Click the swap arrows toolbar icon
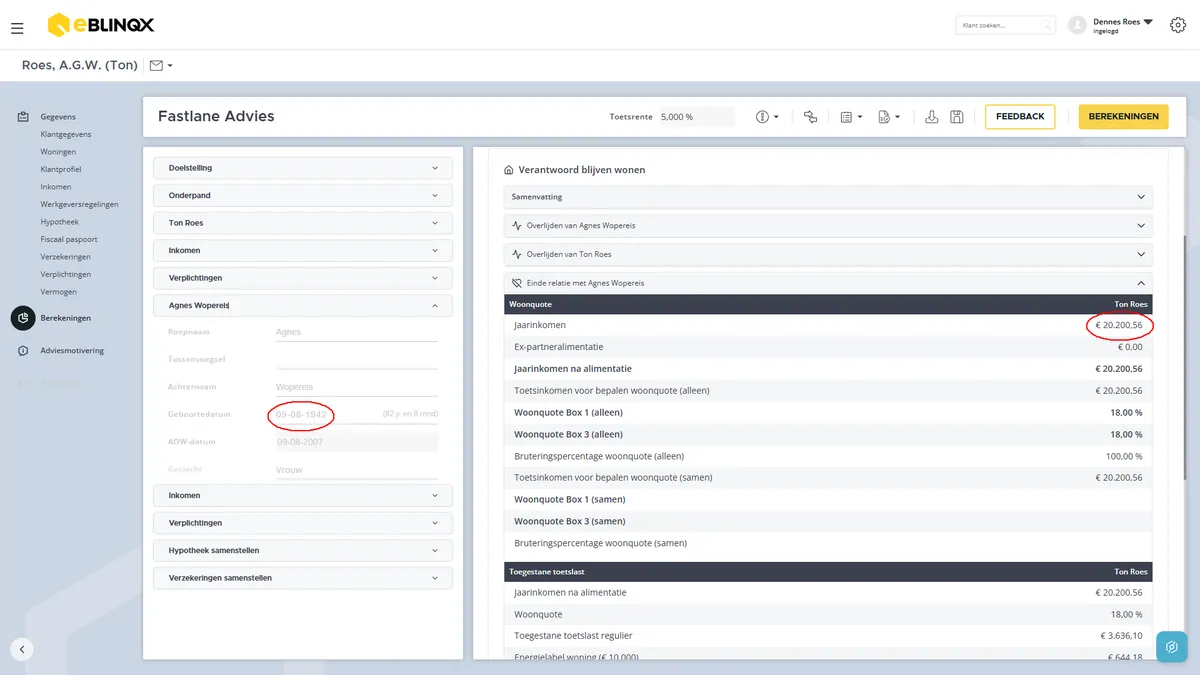The image size is (1200, 675). tap(810, 117)
